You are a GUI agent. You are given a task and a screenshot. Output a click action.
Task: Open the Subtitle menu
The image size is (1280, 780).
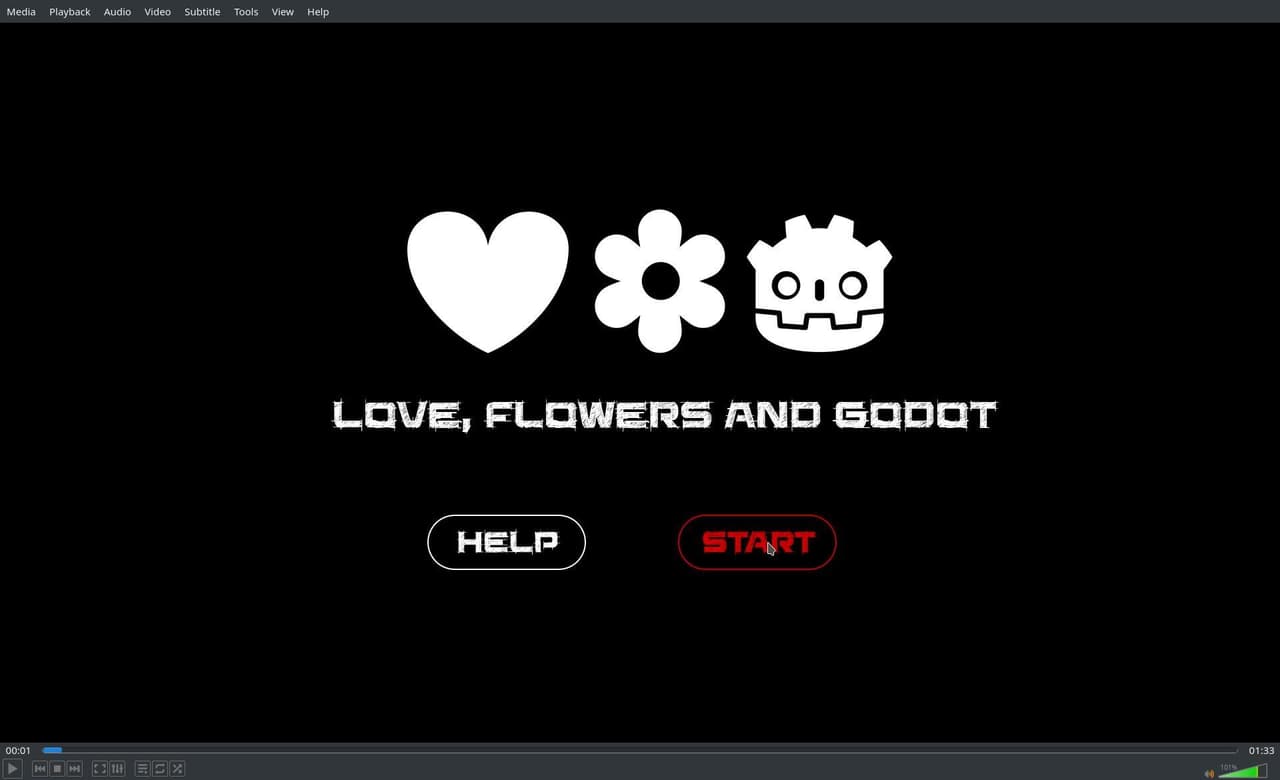coord(202,12)
